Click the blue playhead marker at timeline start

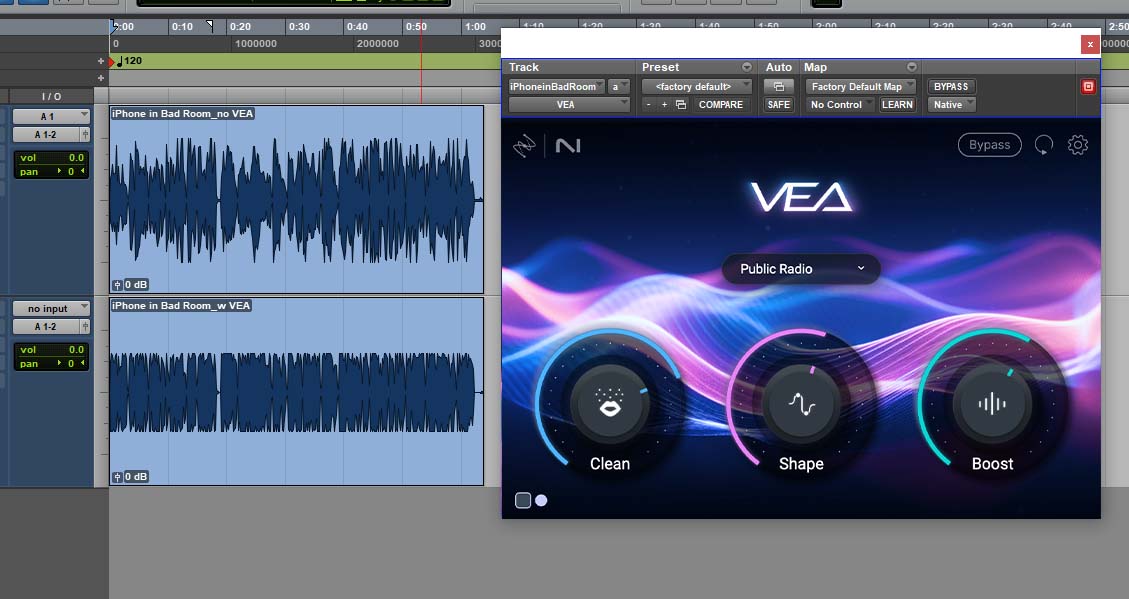(x=113, y=27)
